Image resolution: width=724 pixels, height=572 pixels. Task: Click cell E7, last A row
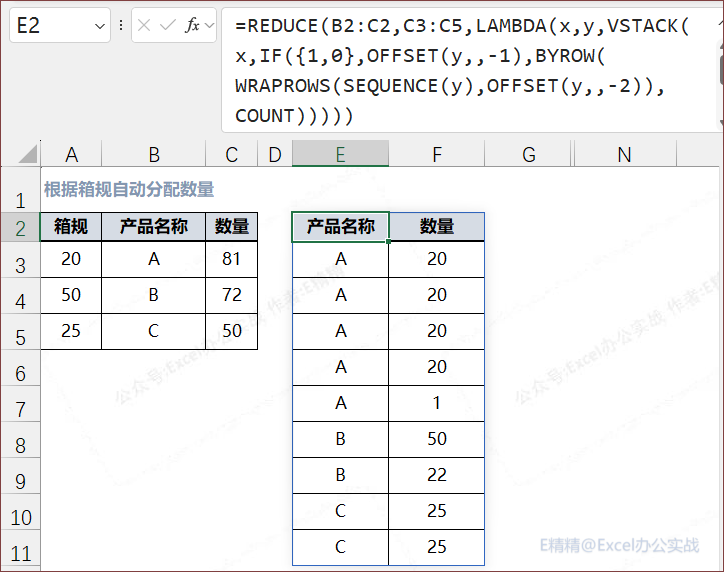click(x=340, y=403)
